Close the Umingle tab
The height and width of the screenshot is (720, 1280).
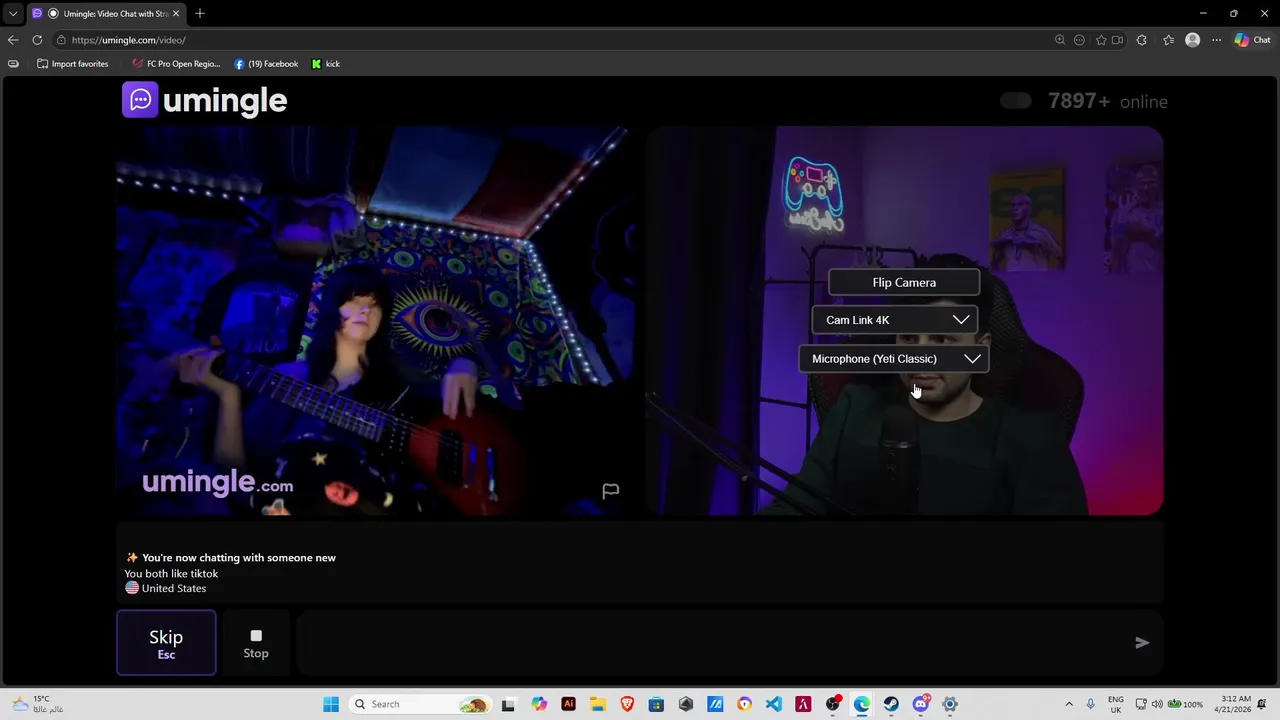176,14
